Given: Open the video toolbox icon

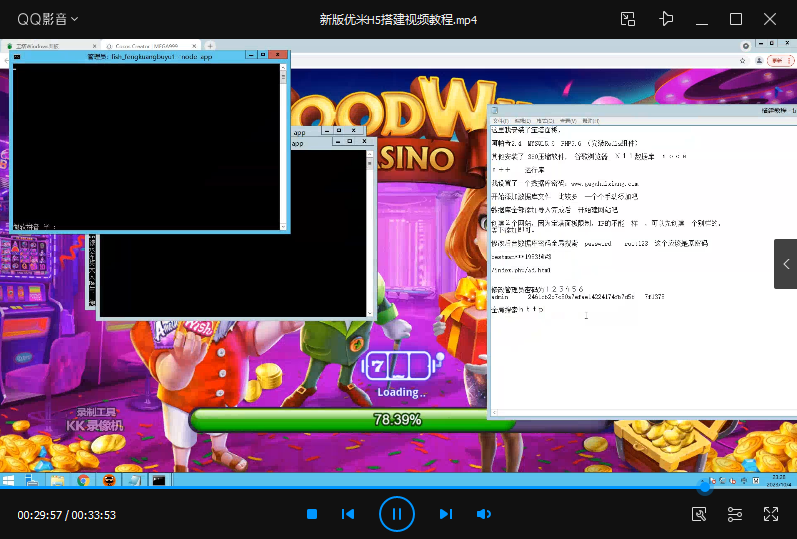Looking at the screenshot, I should point(699,514).
